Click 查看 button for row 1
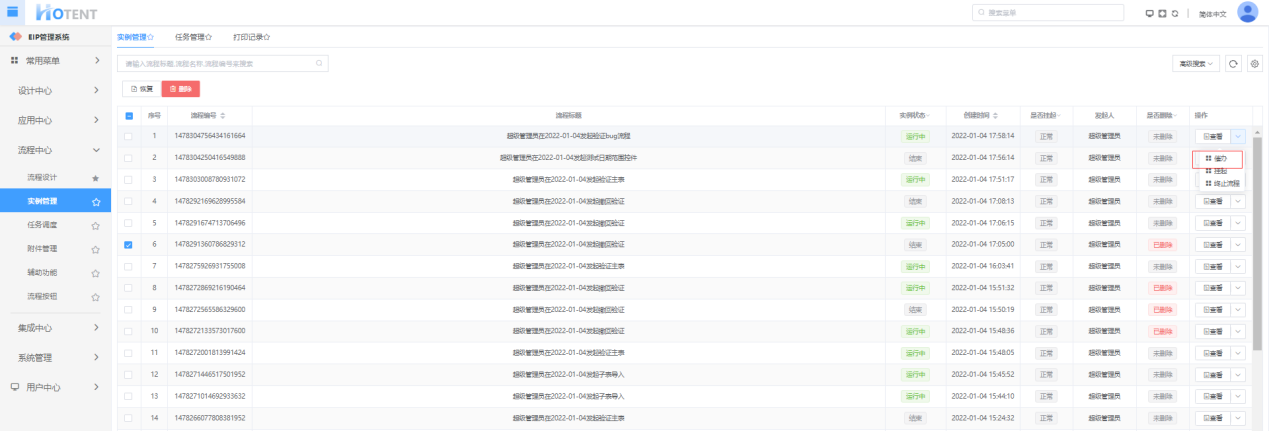 pyautogui.click(x=1212, y=136)
